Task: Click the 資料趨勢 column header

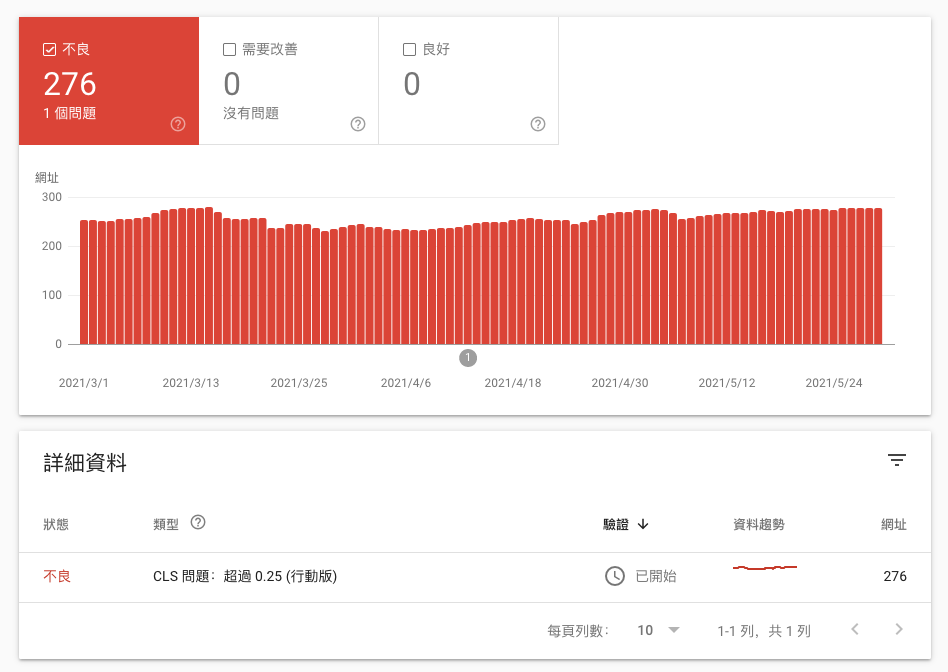Action: click(759, 524)
